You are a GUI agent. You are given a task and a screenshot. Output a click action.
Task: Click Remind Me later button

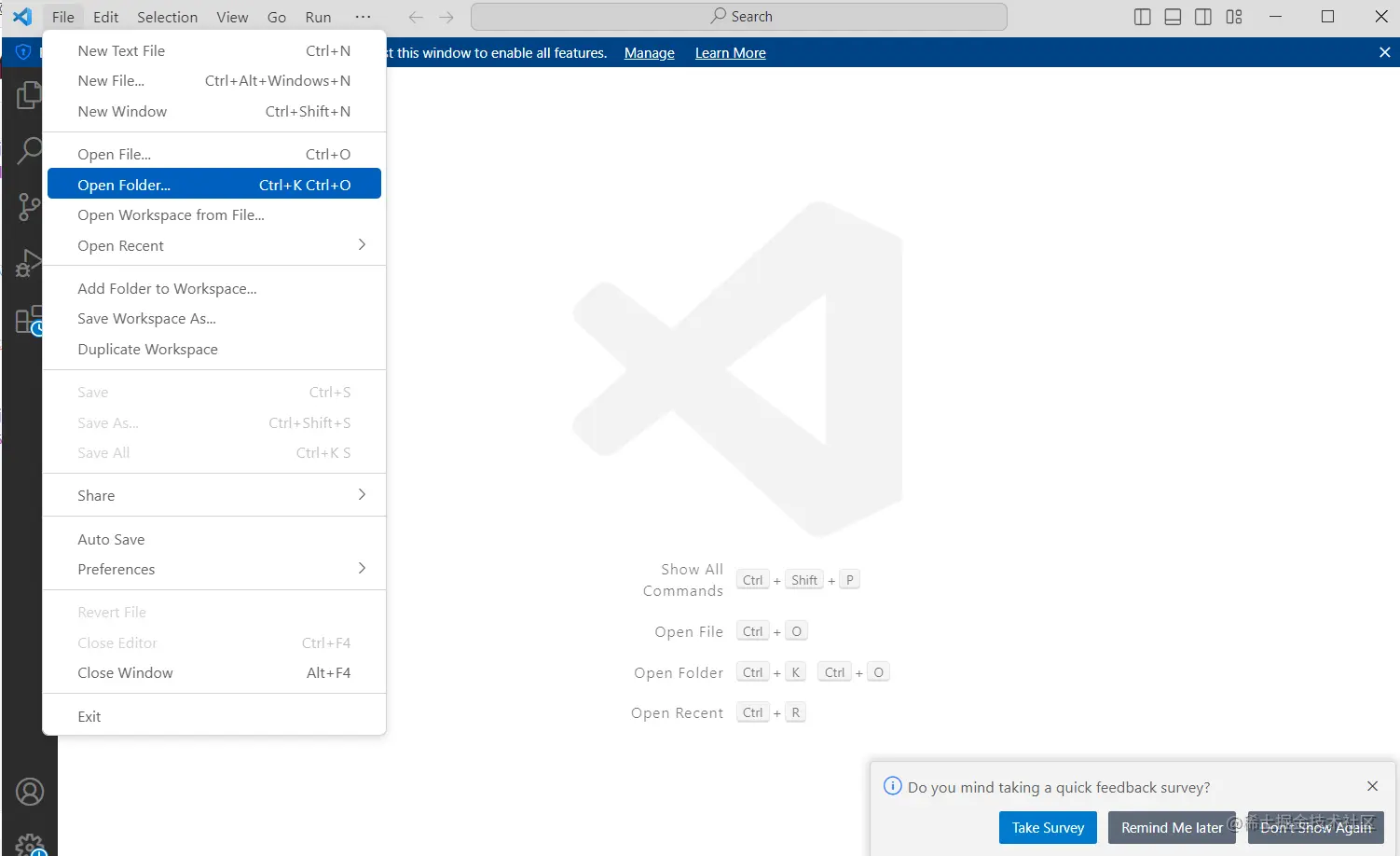[x=1172, y=827]
